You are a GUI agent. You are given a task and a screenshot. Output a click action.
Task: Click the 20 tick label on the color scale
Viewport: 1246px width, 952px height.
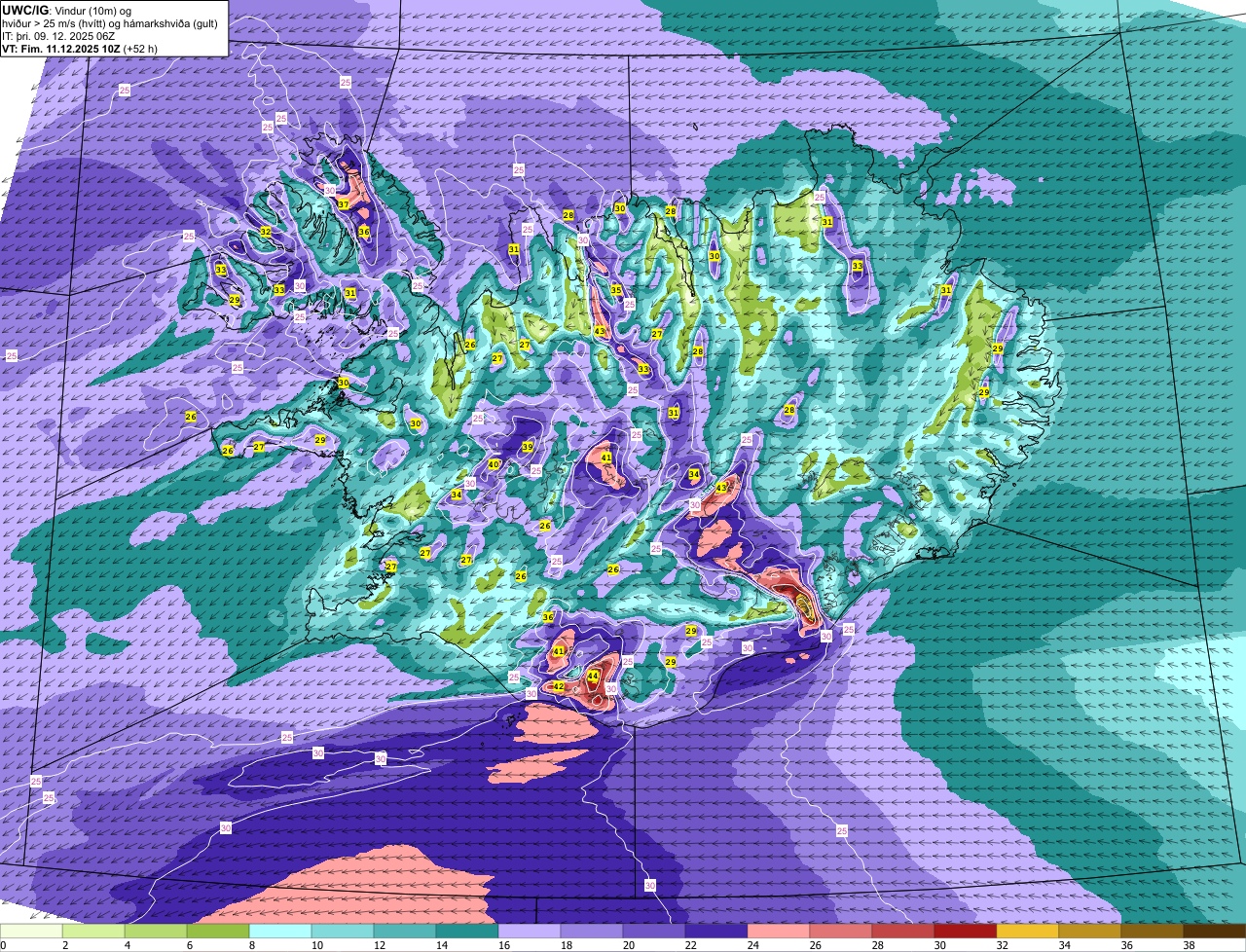[629, 945]
